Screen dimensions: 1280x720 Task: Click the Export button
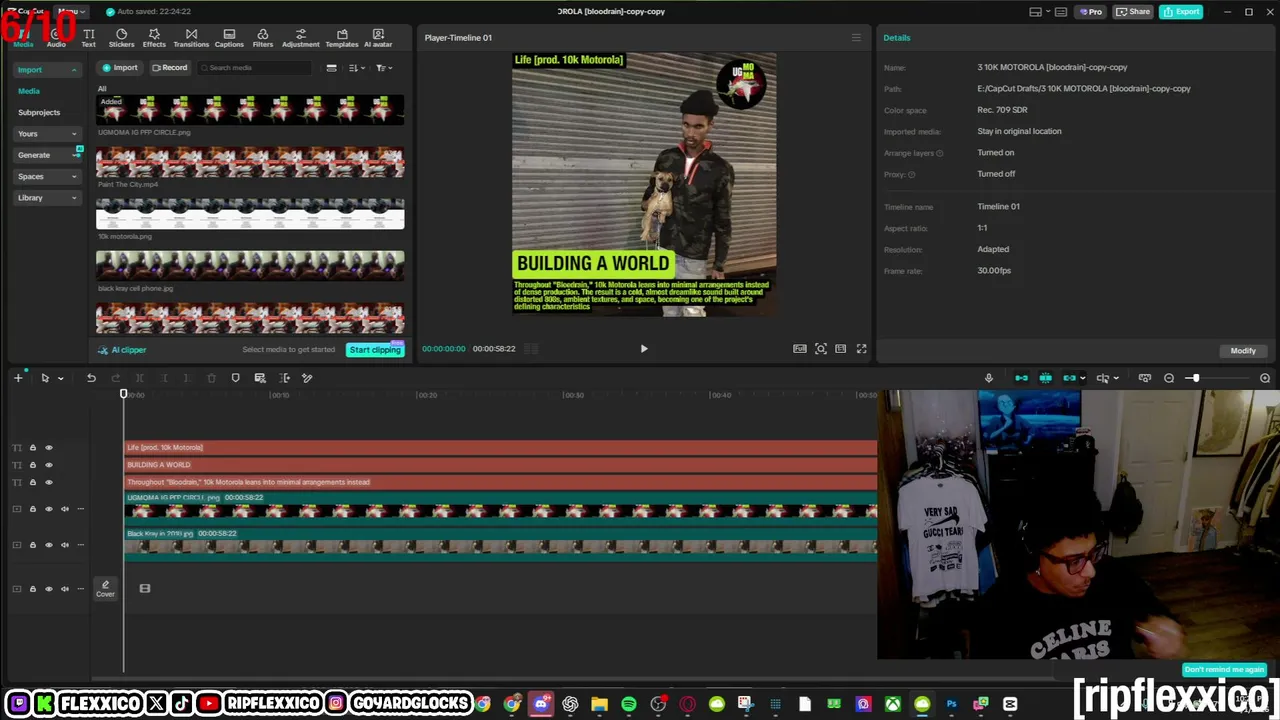[x=1181, y=12]
